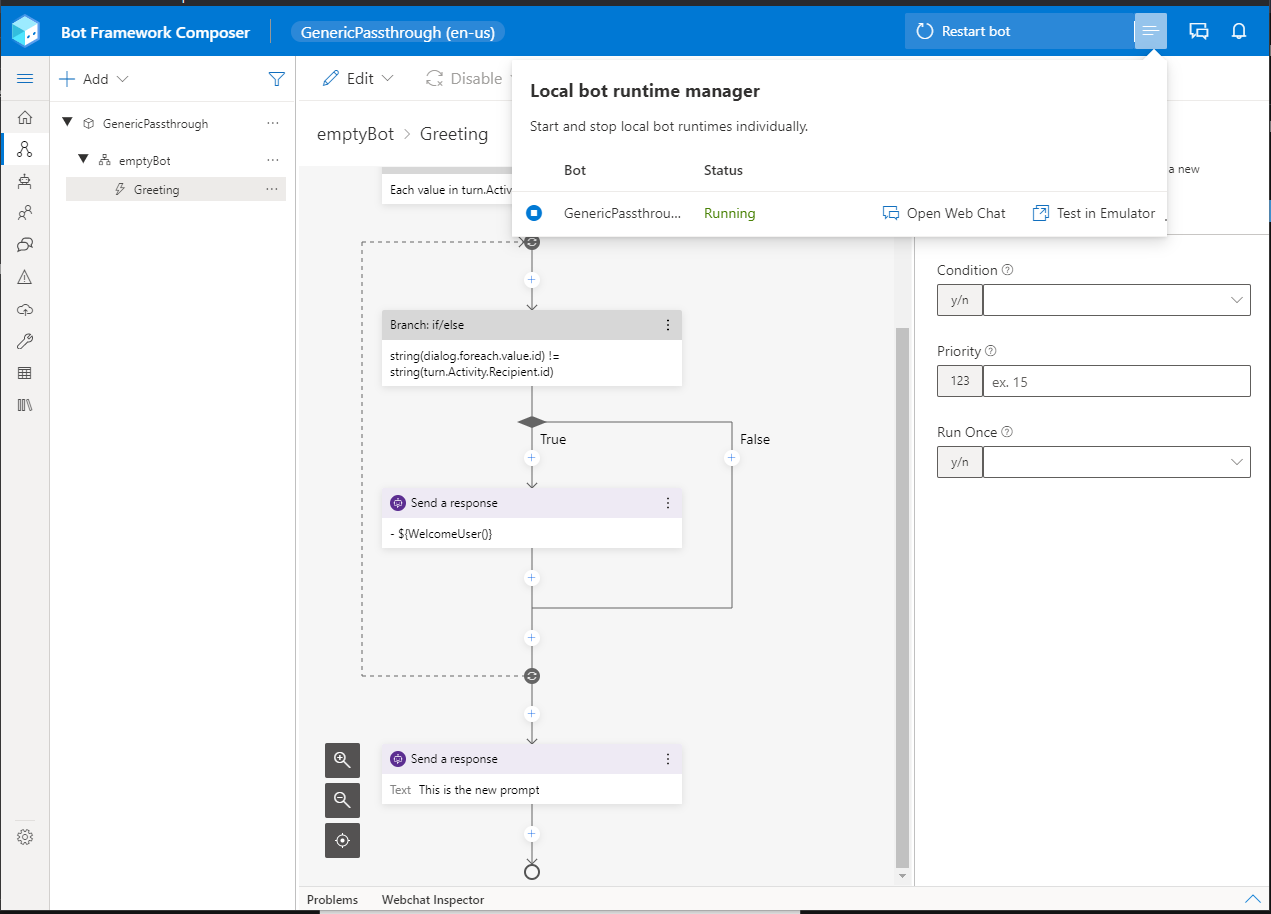Screen dimensions: 1271x914
Task: Show Condition field help tooltip icon
Action: tap(1007, 270)
